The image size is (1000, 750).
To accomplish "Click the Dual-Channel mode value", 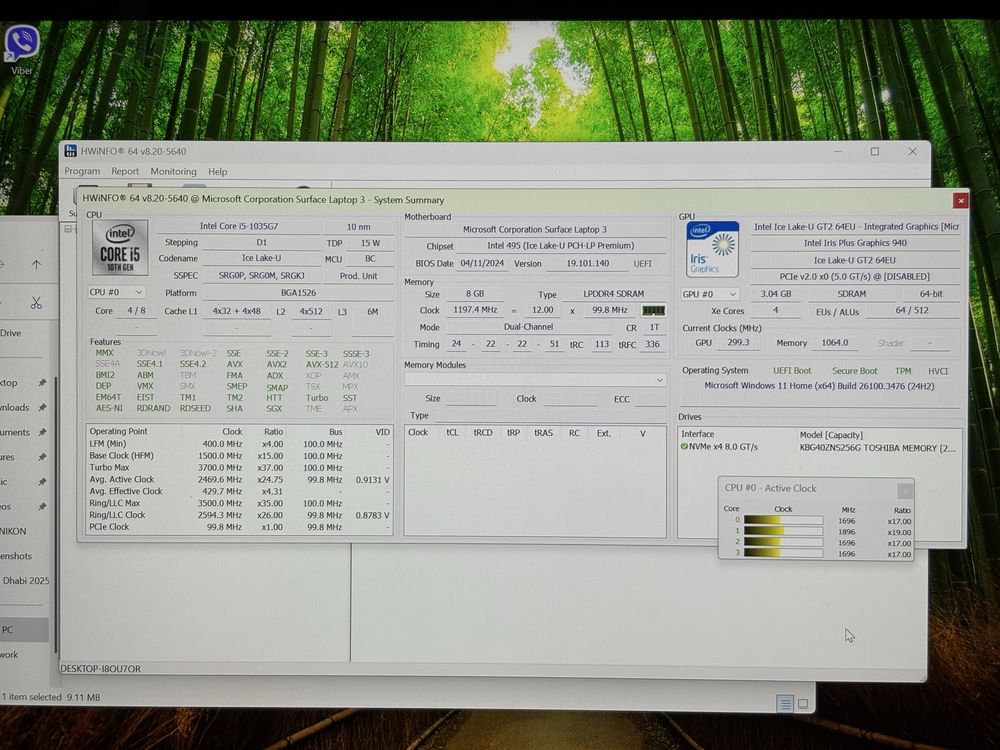I will (x=529, y=327).
